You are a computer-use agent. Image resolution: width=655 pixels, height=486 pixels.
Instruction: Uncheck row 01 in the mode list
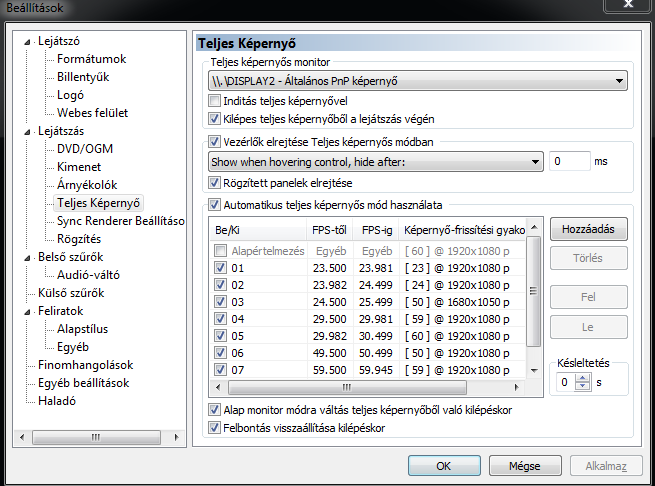point(220,267)
